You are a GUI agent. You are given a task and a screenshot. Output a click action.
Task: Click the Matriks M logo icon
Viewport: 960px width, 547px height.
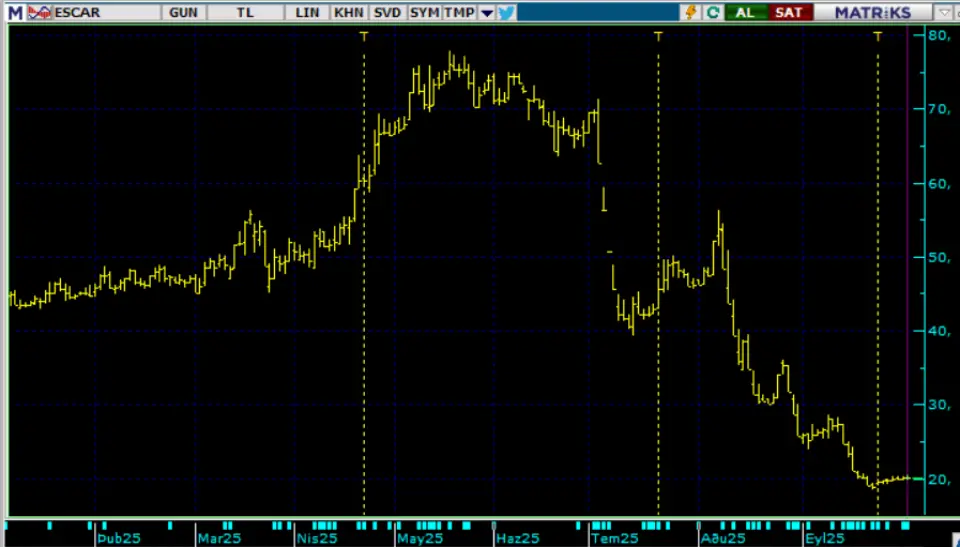(x=14, y=12)
